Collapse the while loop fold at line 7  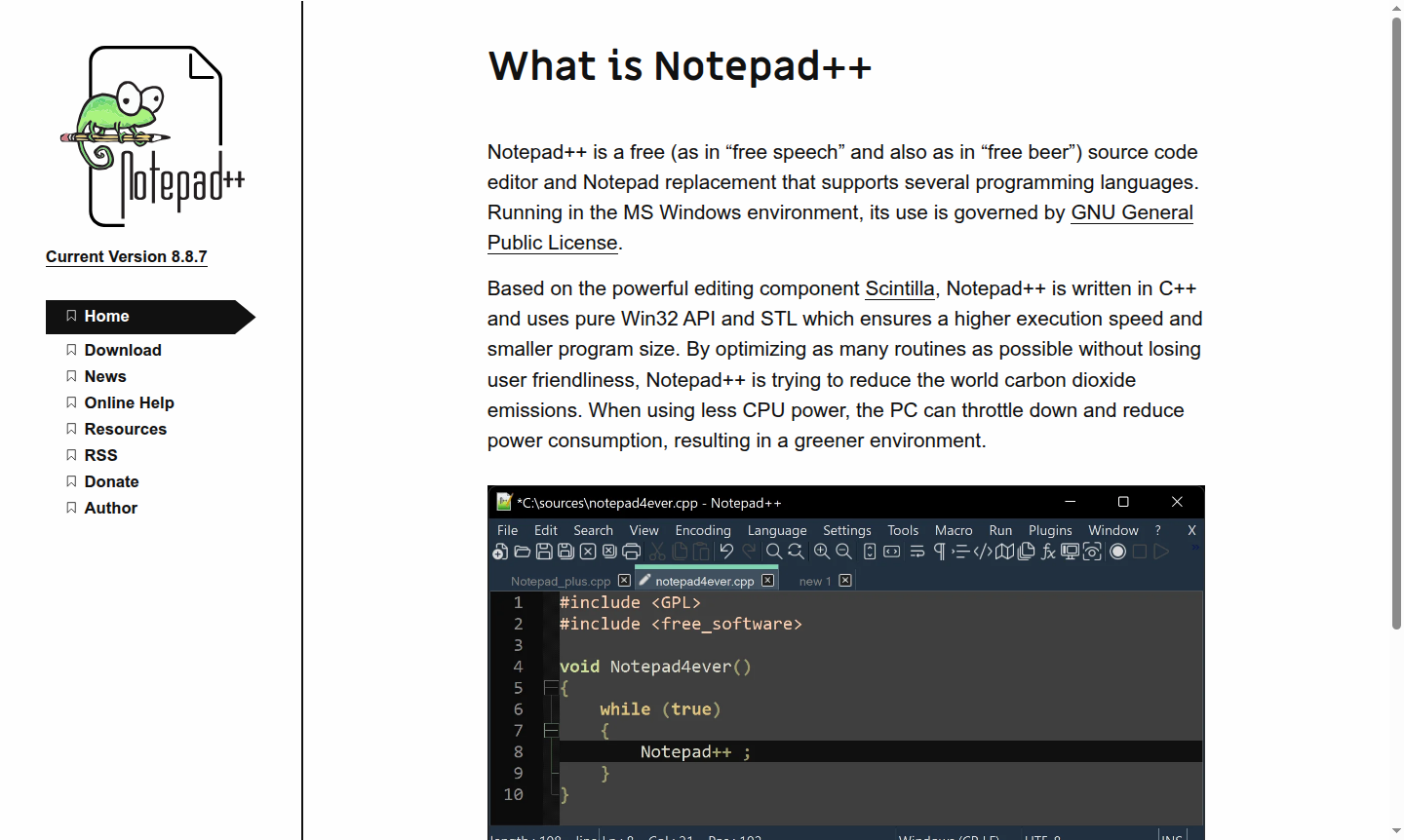551,730
